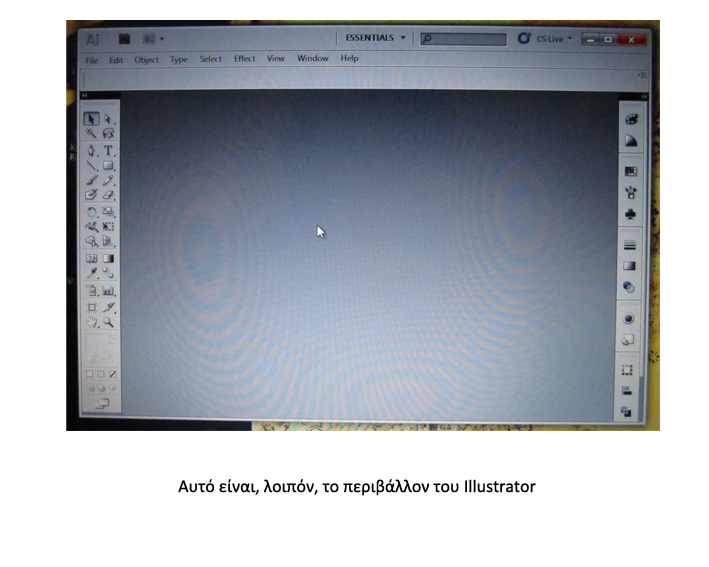Viewport: 709px width, 567px height.
Task: Select the Hand tool
Action: [91, 322]
